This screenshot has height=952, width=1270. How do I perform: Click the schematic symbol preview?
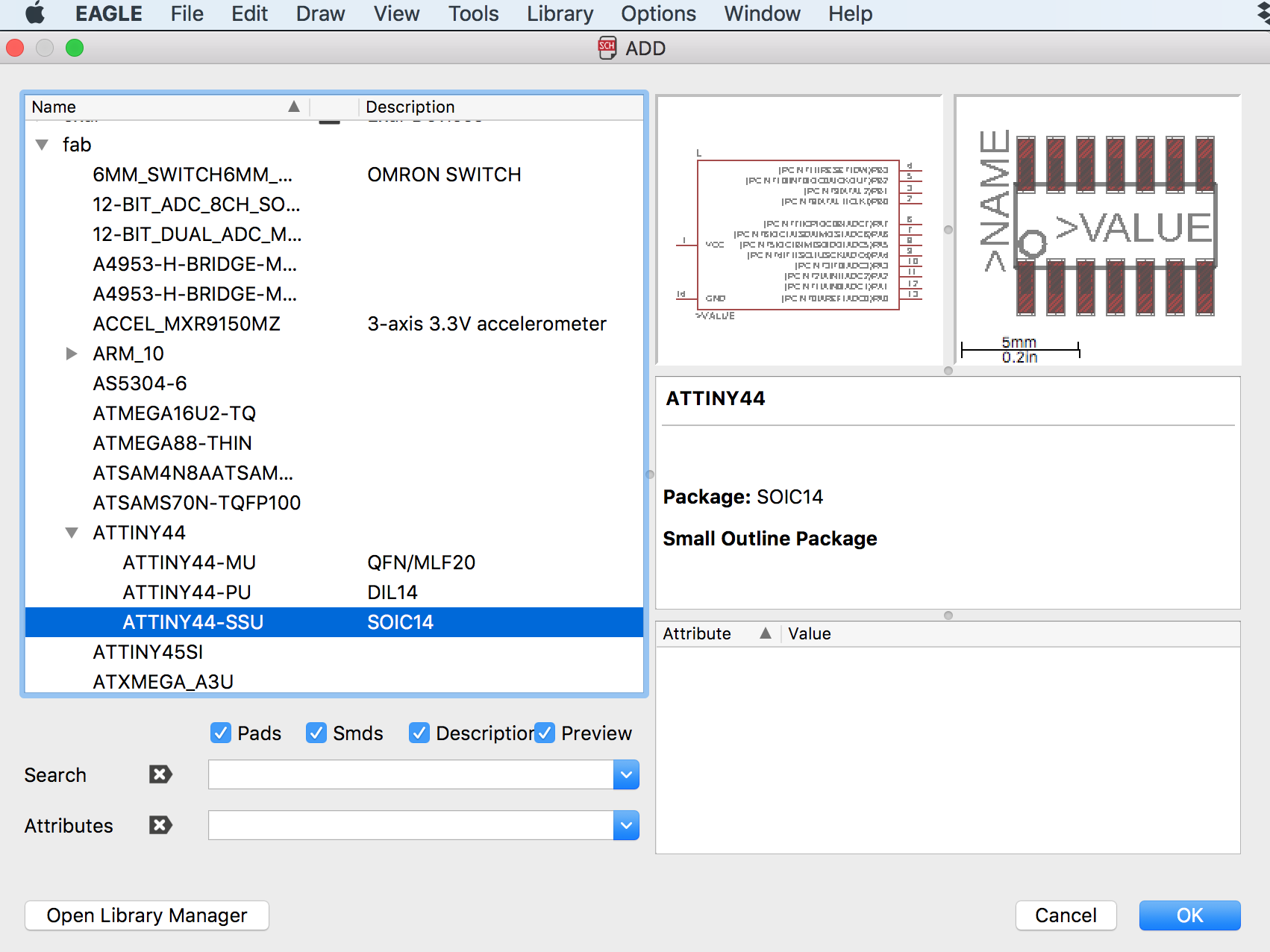(x=799, y=231)
